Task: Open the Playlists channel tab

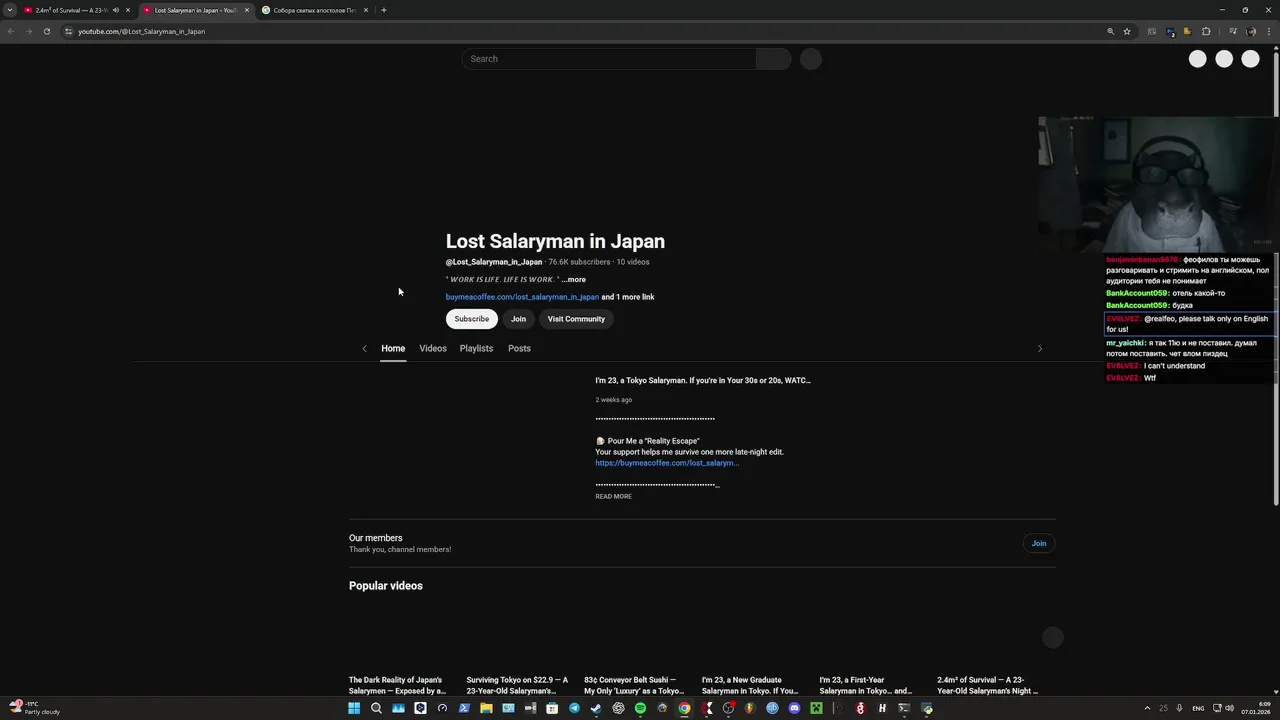Action: pyautogui.click(x=476, y=348)
